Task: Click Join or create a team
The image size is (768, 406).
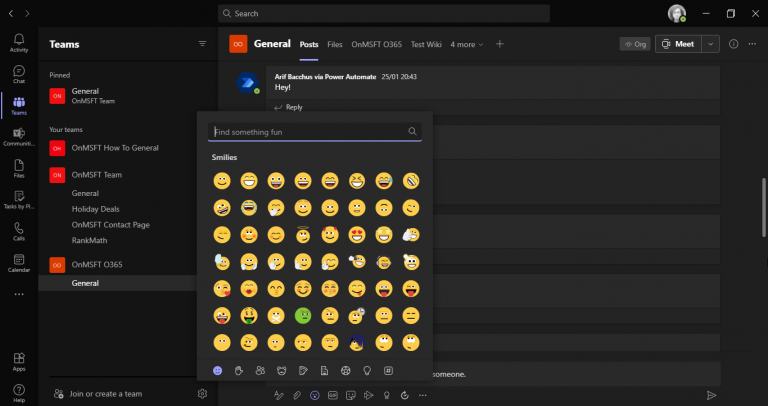Action: tap(98, 394)
